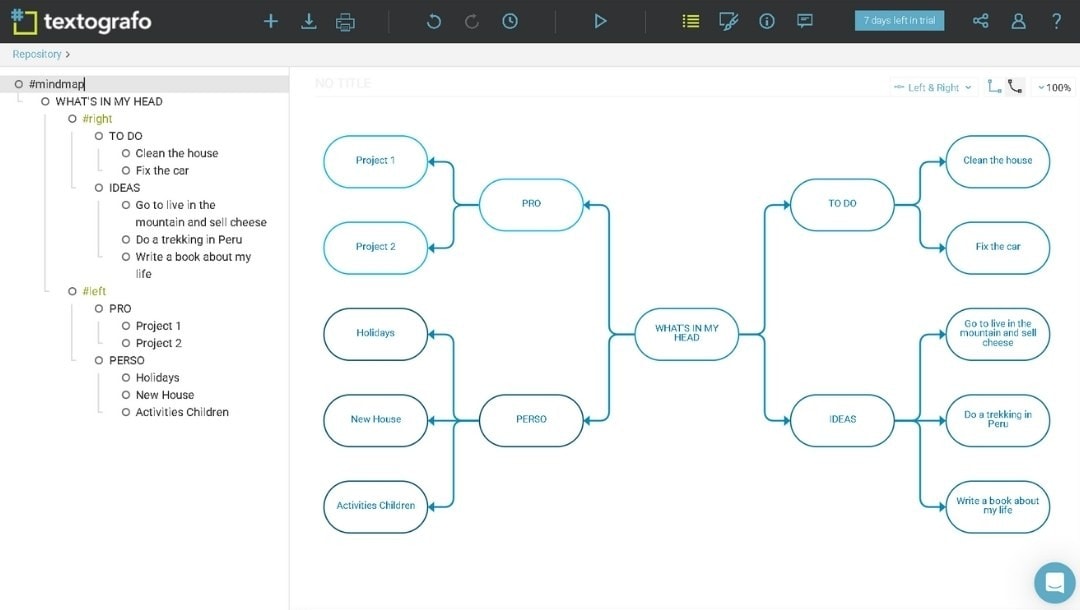Open the Left & Right layout dropdown
1080x610 pixels.
pyautogui.click(x=930, y=87)
